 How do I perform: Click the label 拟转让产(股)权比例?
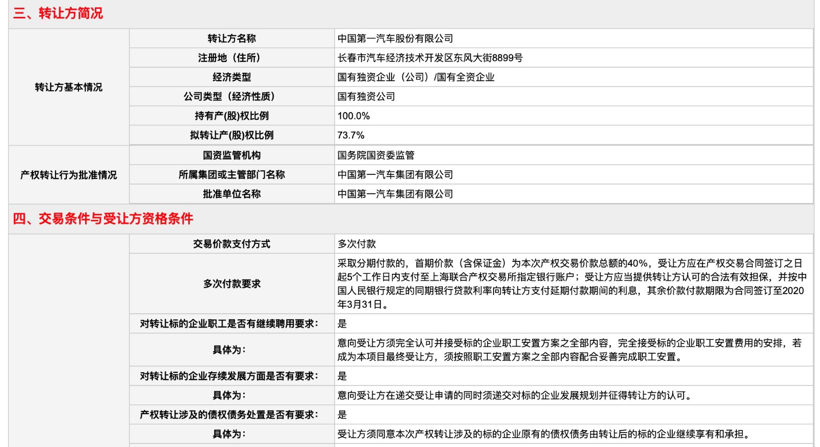(232, 135)
